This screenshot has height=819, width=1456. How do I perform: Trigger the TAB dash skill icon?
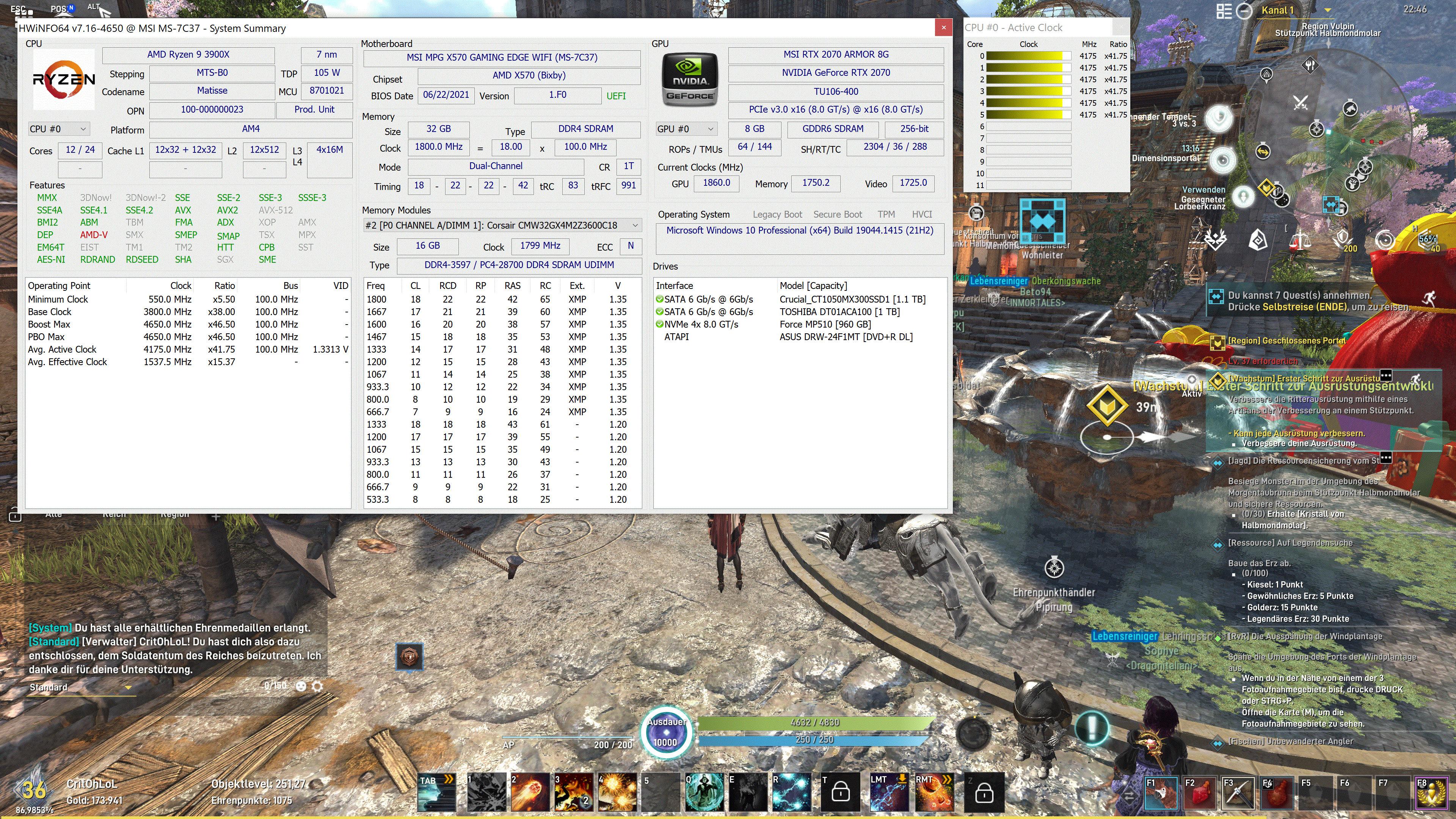436,792
